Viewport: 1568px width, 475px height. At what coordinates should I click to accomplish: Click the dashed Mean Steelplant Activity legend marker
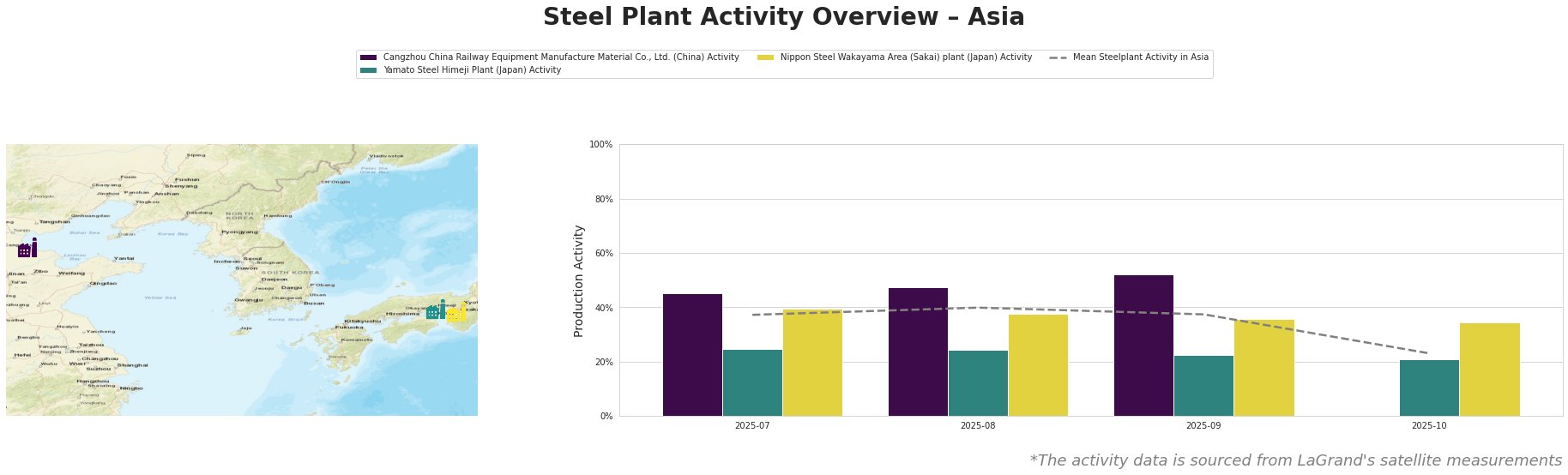[x=1058, y=57]
